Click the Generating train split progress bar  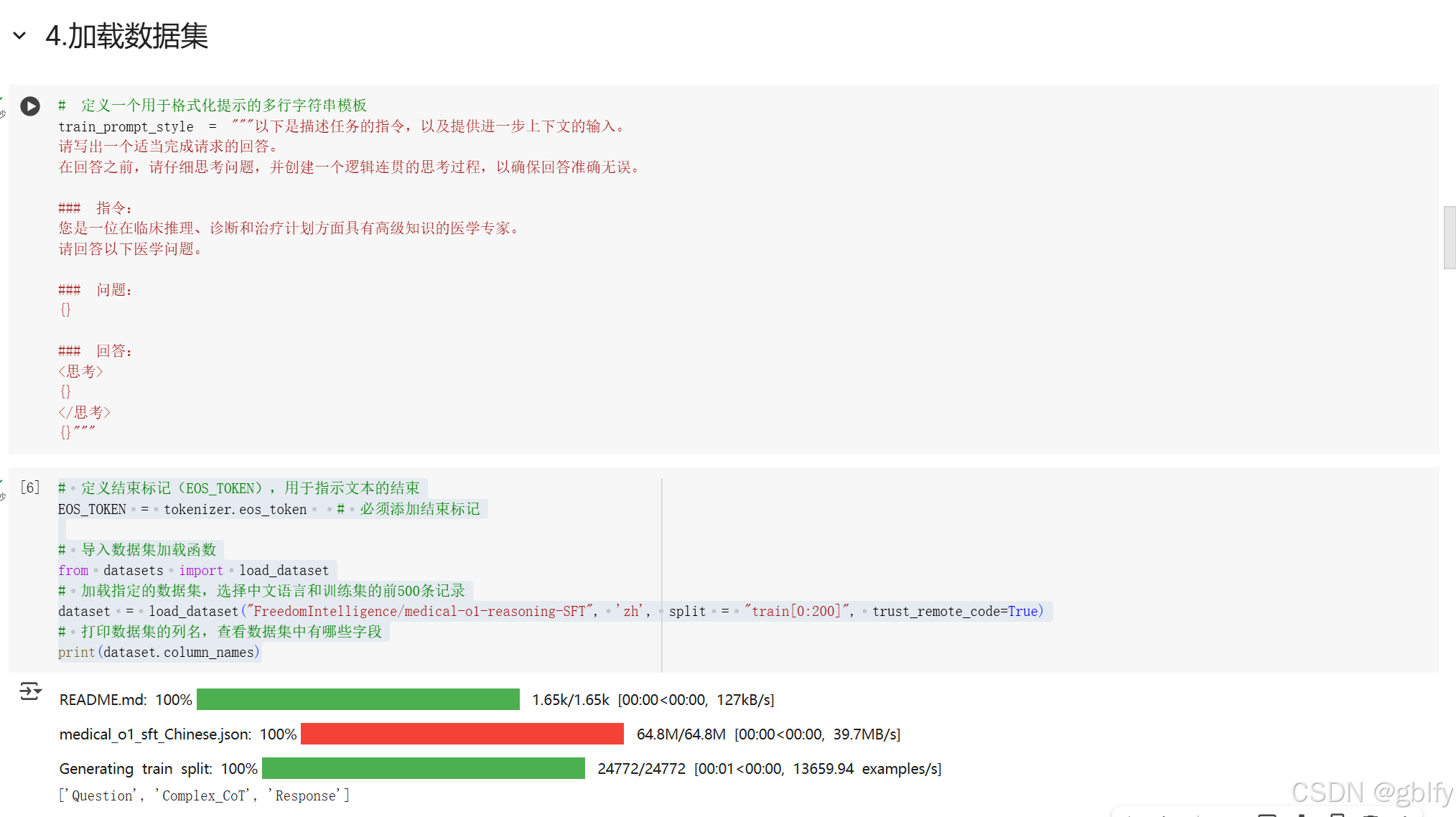click(423, 768)
